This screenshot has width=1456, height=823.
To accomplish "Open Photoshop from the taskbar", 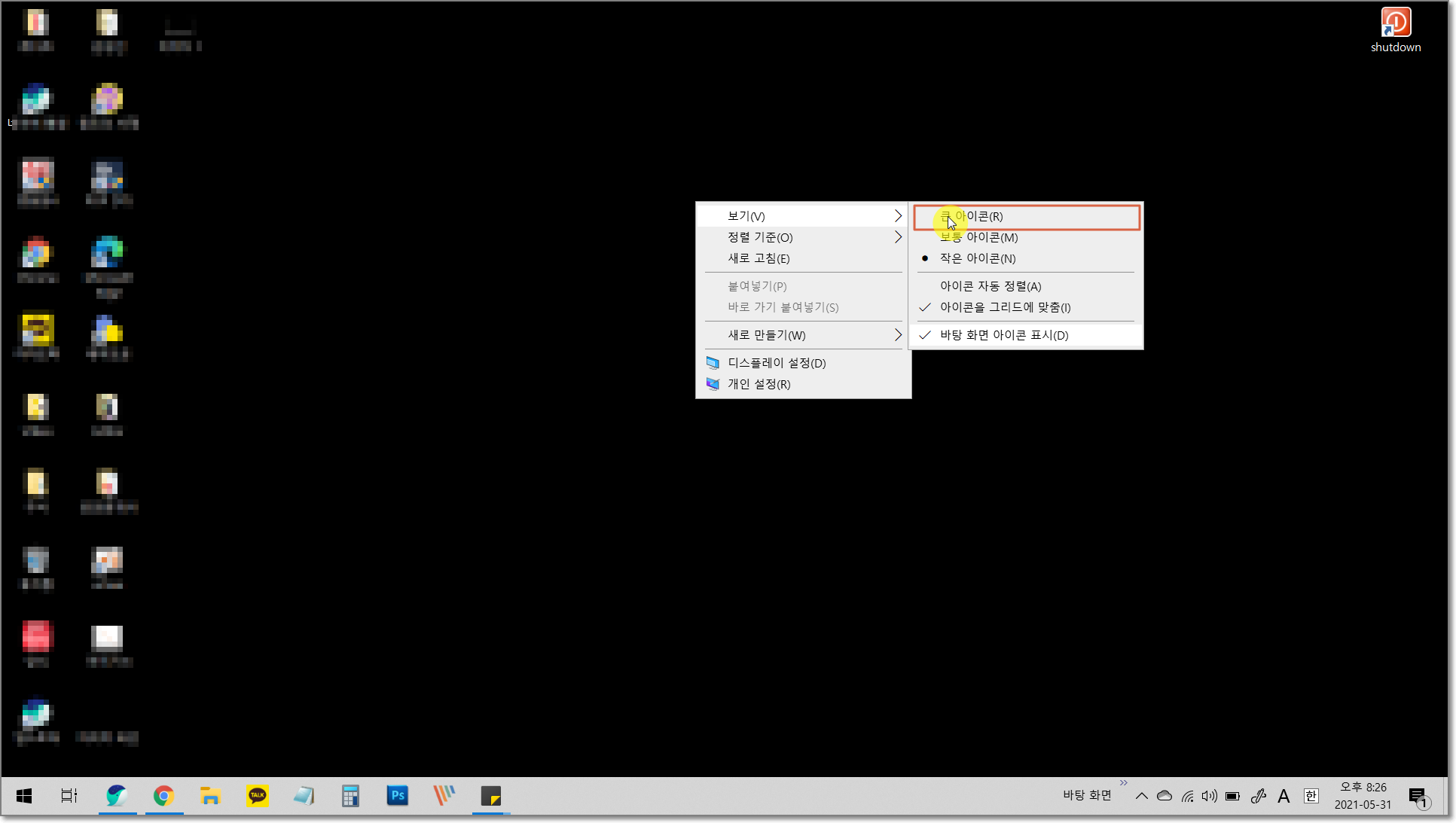I will [397, 796].
